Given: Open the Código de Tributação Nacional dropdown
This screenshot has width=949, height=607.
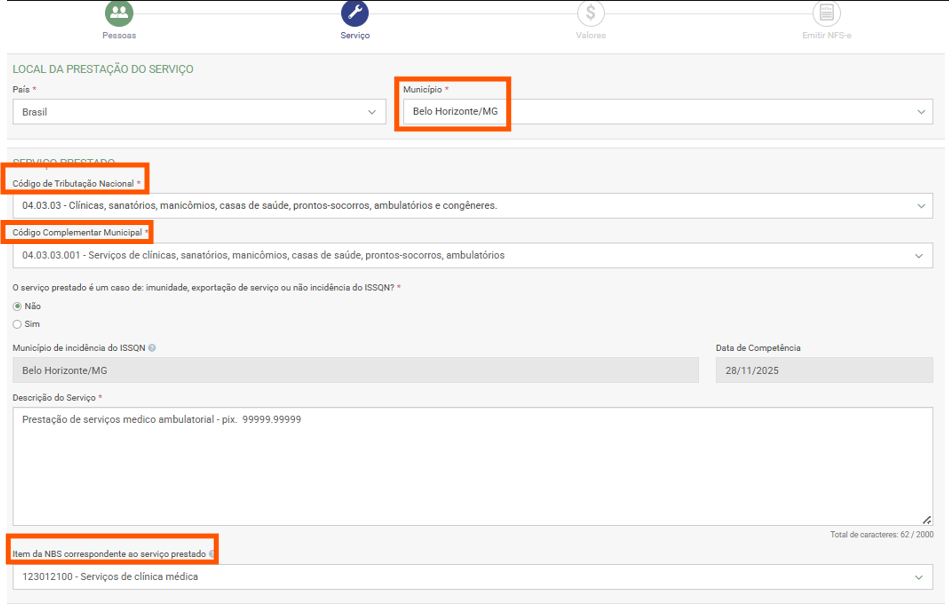Looking at the screenshot, I should pyautogui.click(x=473, y=206).
